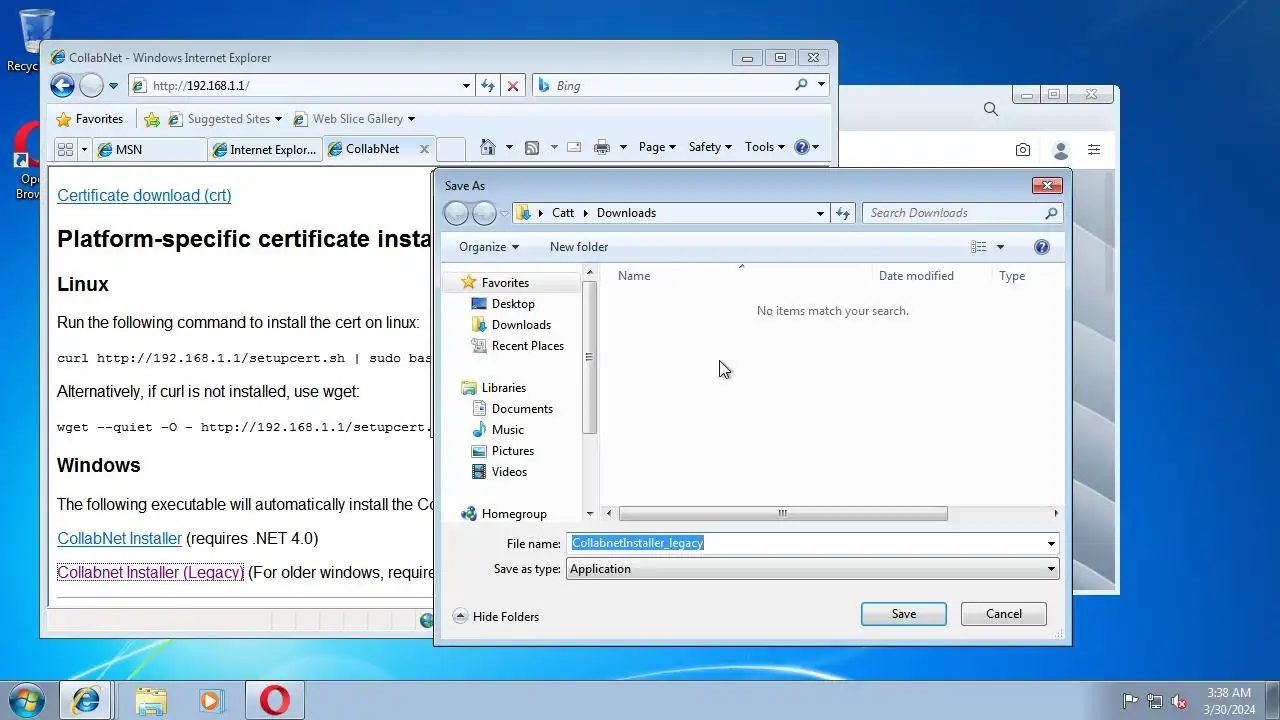Click the Save button

point(904,614)
